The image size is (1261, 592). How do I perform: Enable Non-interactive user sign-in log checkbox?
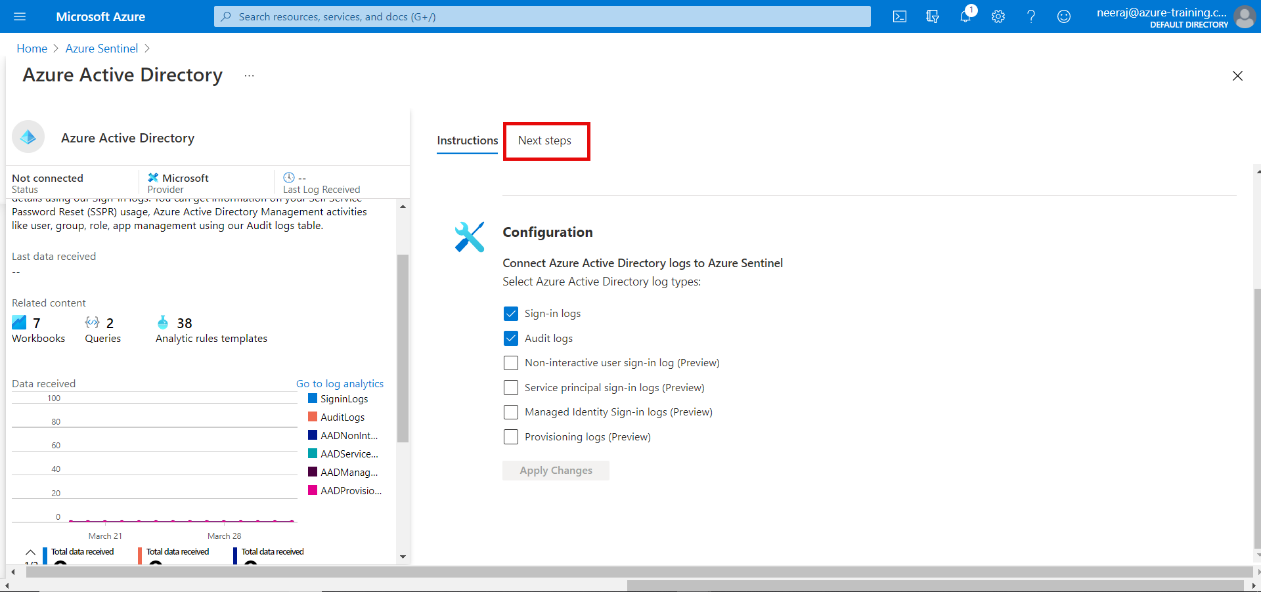pyautogui.click(x=511, y=363)
